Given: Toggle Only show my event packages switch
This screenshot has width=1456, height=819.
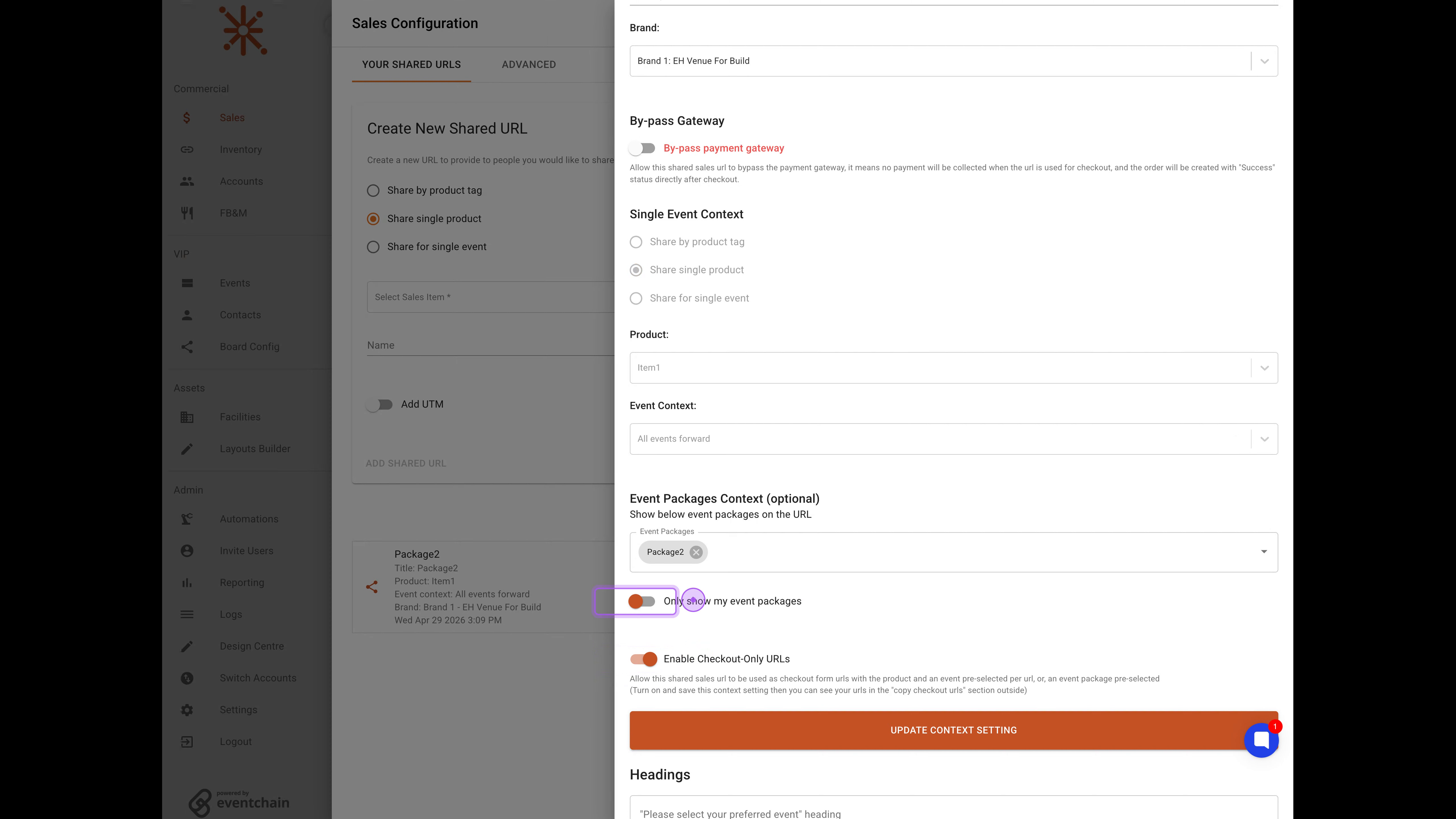Looking at the screenshot, I should [642, 601].
